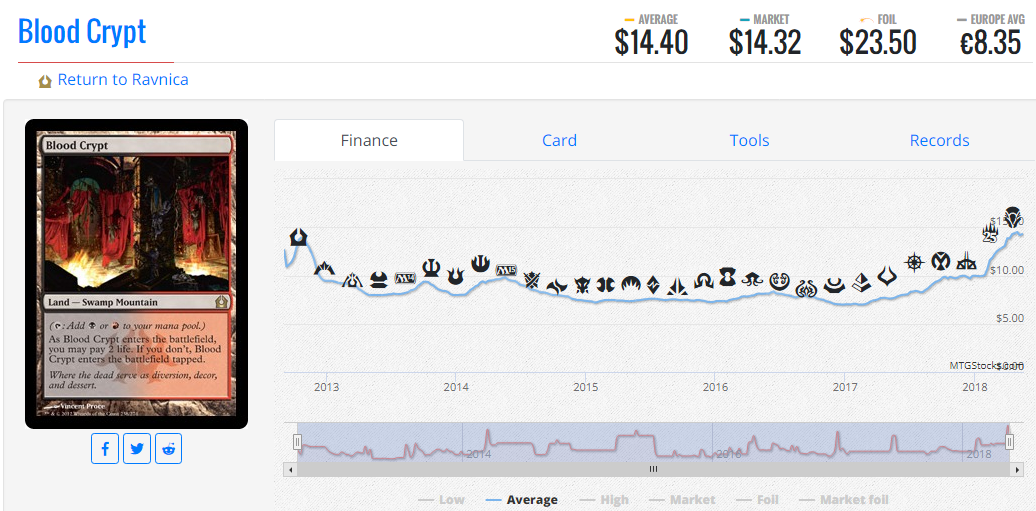
Task: Click the Aether Revolt set marker
Action: click(x=807, y=288)
